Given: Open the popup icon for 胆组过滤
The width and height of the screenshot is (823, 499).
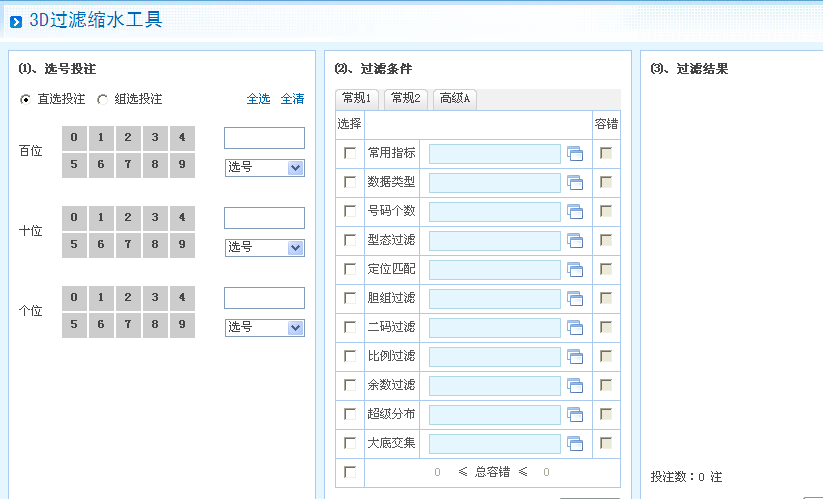Looking at the screenshot, I should click(575, 299).
